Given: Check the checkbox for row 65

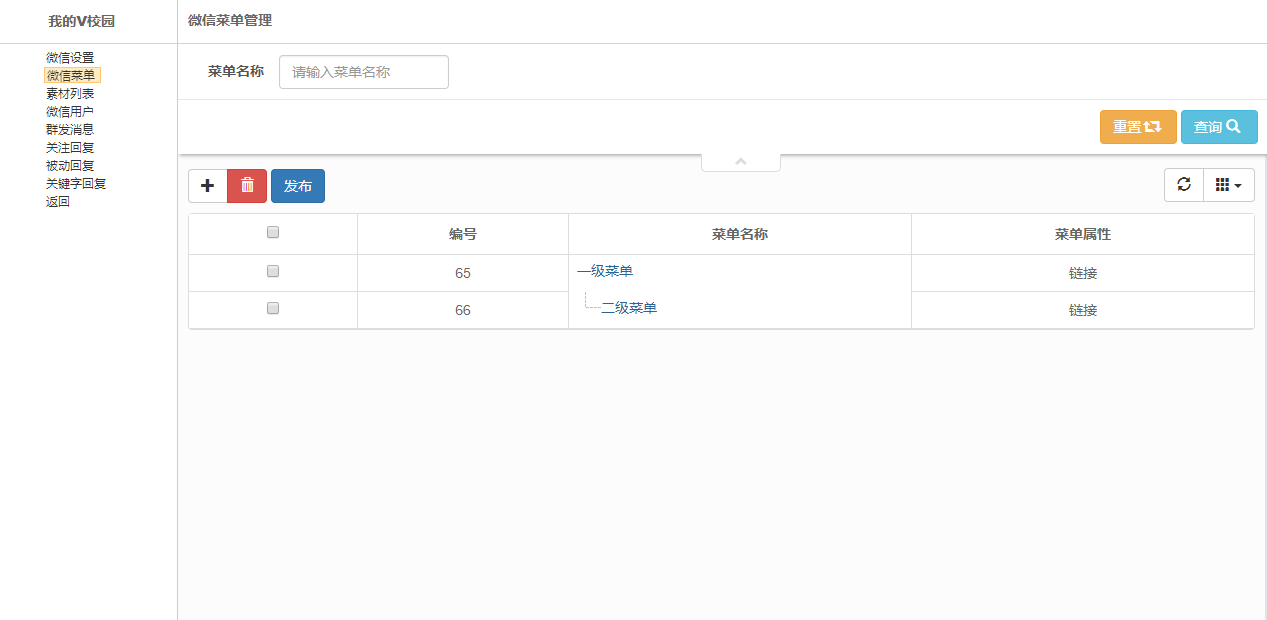Looking at the screenshot, I should [x=273, y=271].
